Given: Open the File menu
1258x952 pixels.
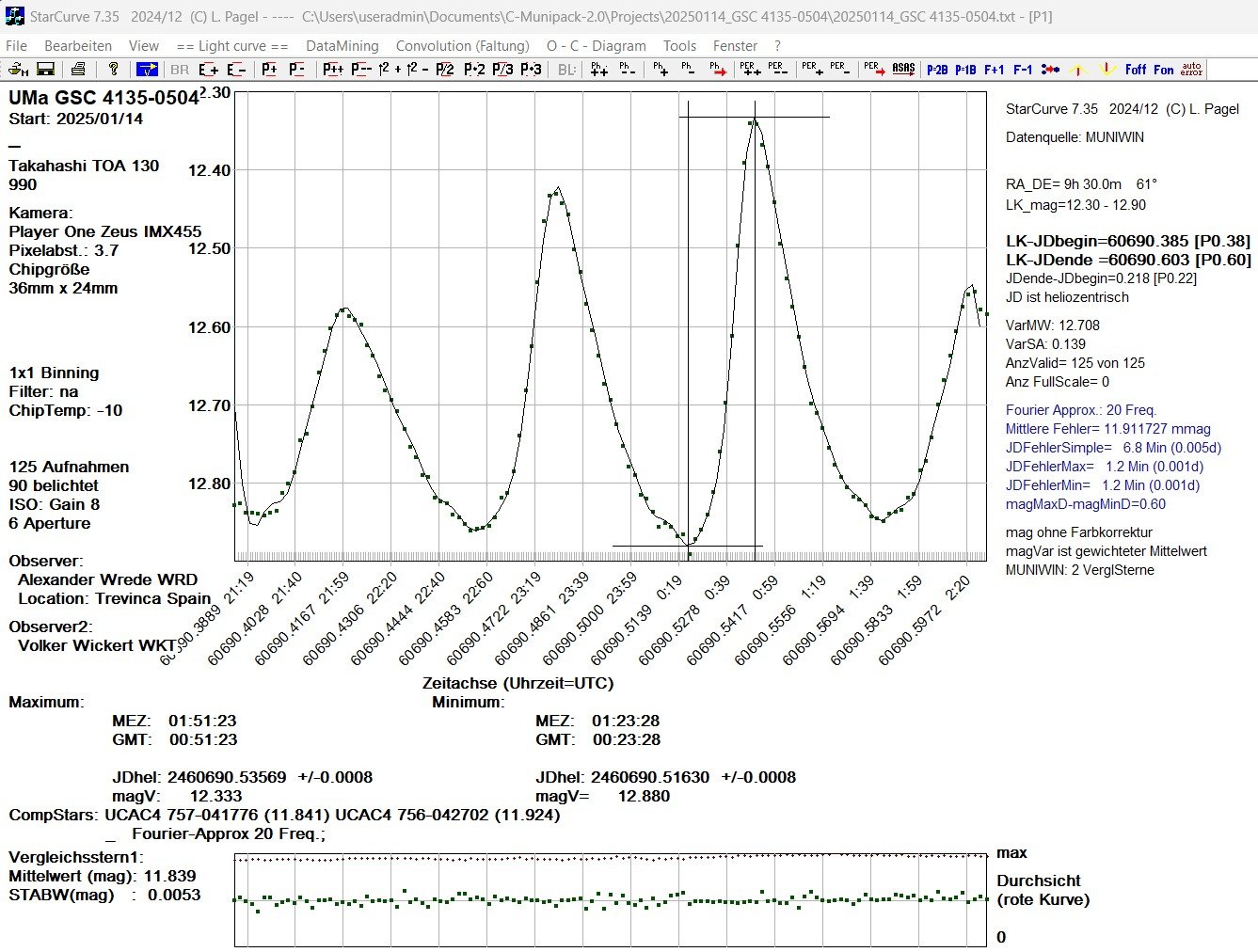Looking at the screenshot, I should [x=17, y=45].
